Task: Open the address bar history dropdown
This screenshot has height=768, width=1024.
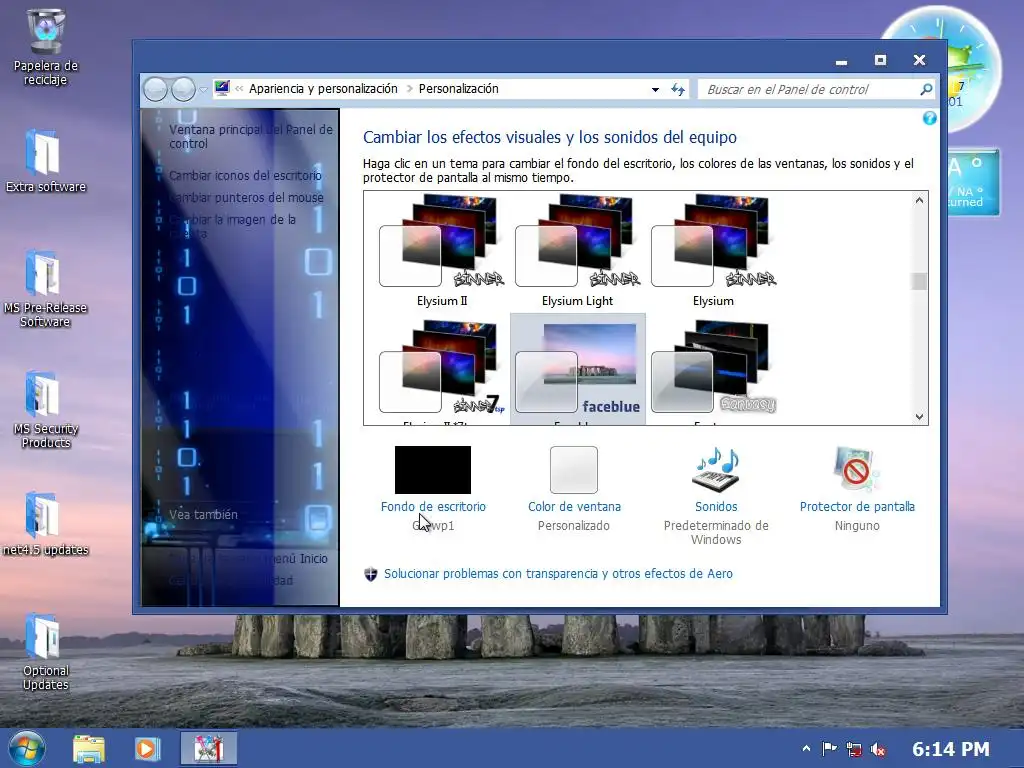Action: tap(655, 89)
